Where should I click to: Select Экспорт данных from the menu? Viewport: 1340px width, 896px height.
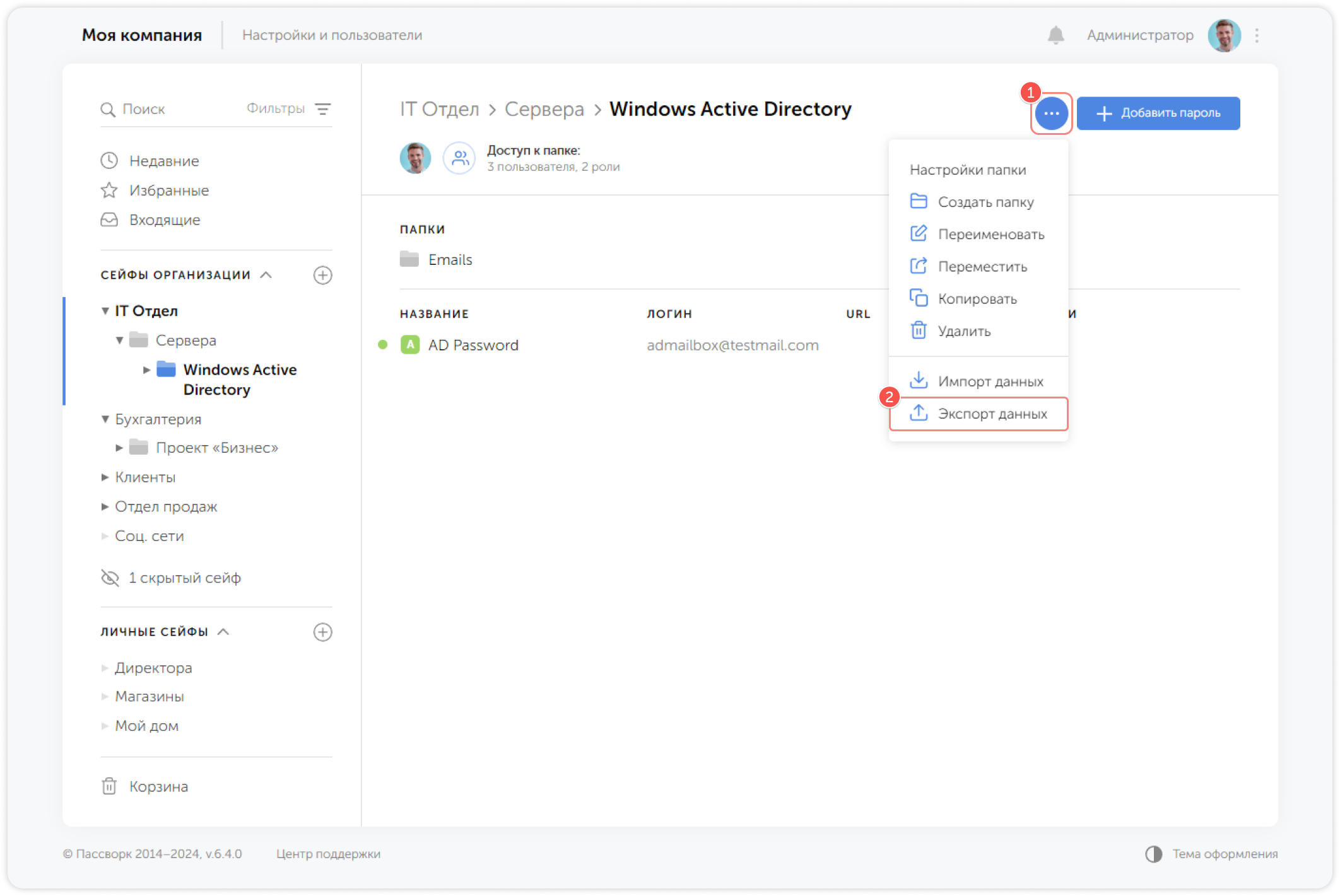[992, 414]
